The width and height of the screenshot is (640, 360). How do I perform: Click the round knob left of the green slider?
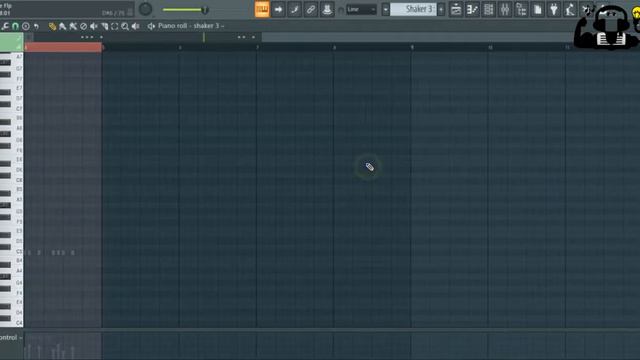(x=145, y=9)
